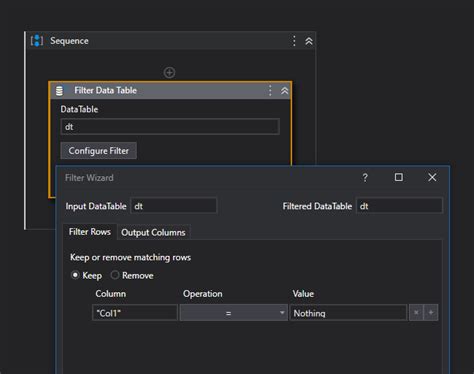Click the DataTable input field in the activity

(170, 127)
